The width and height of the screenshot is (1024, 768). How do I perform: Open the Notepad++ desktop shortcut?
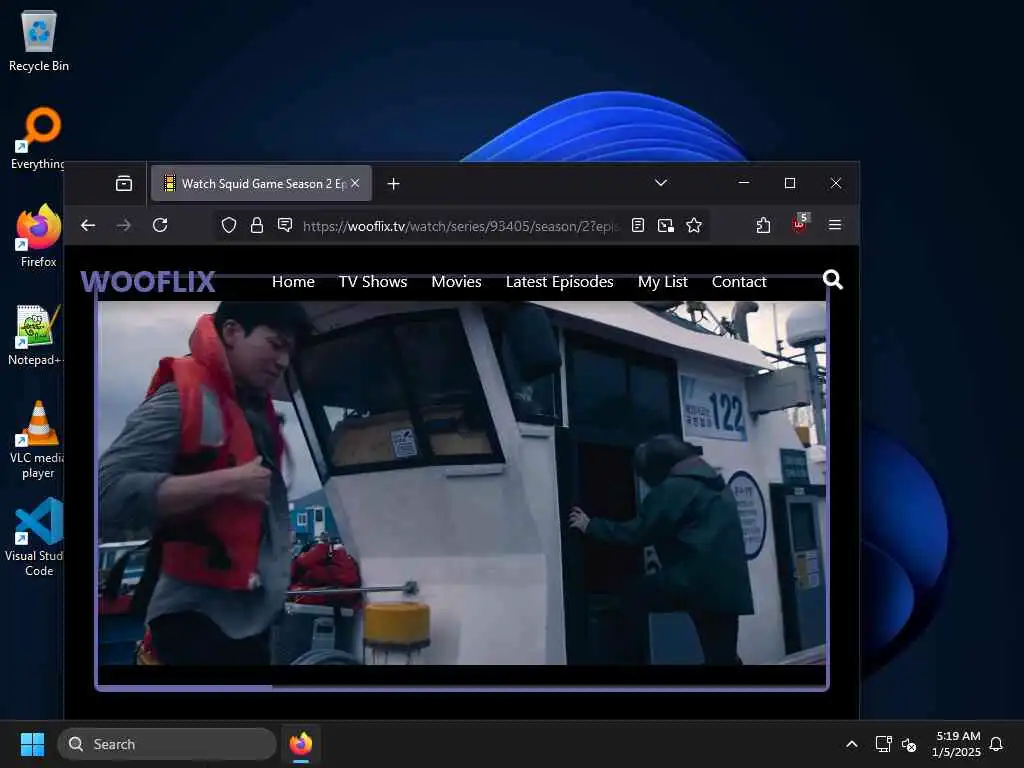coord(37,334)
